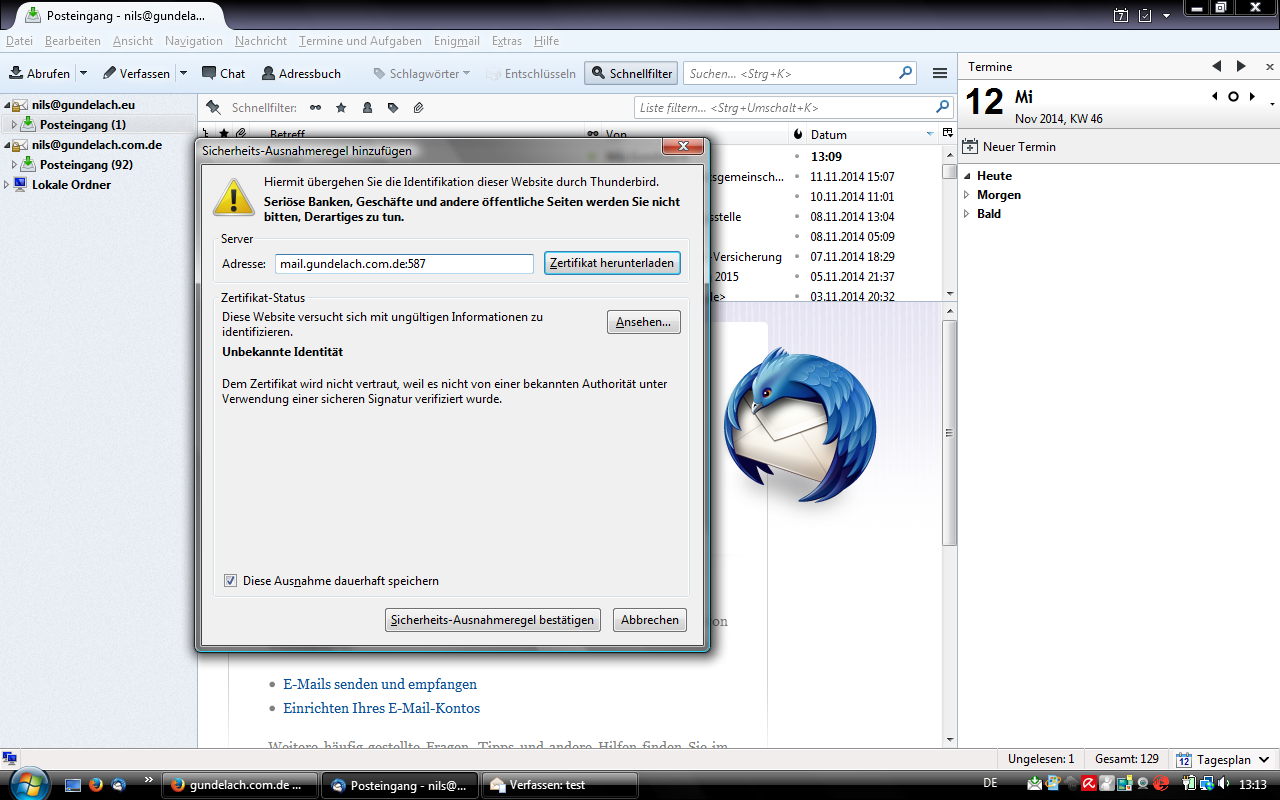Click the Neuer Termin calendar icon
1280x800 pixels.
point(969,147)
